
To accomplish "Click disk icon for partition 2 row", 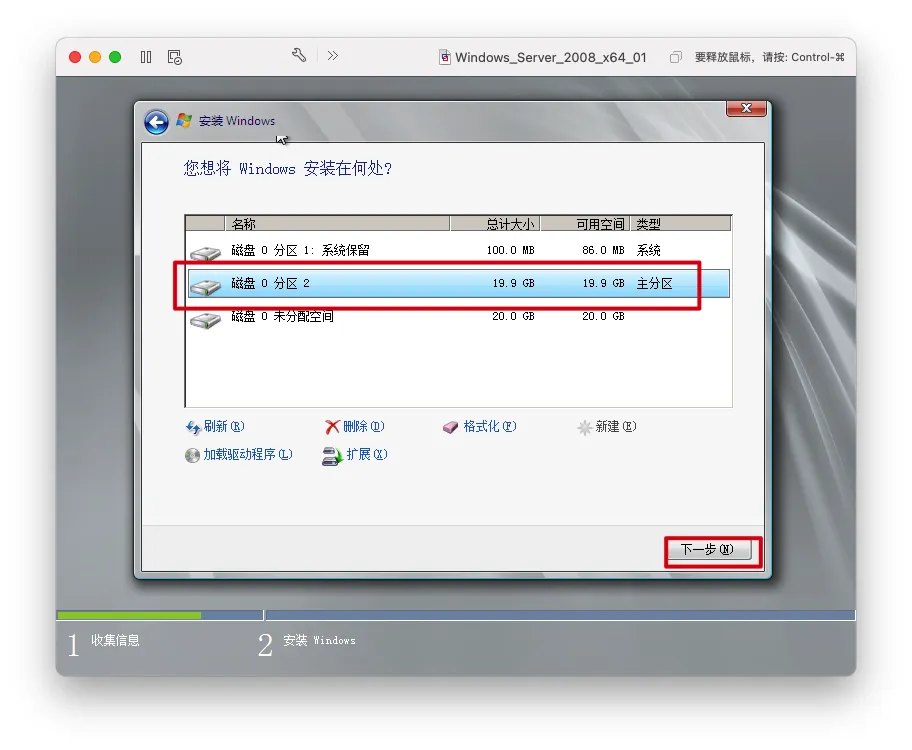I will coord(205,286).
